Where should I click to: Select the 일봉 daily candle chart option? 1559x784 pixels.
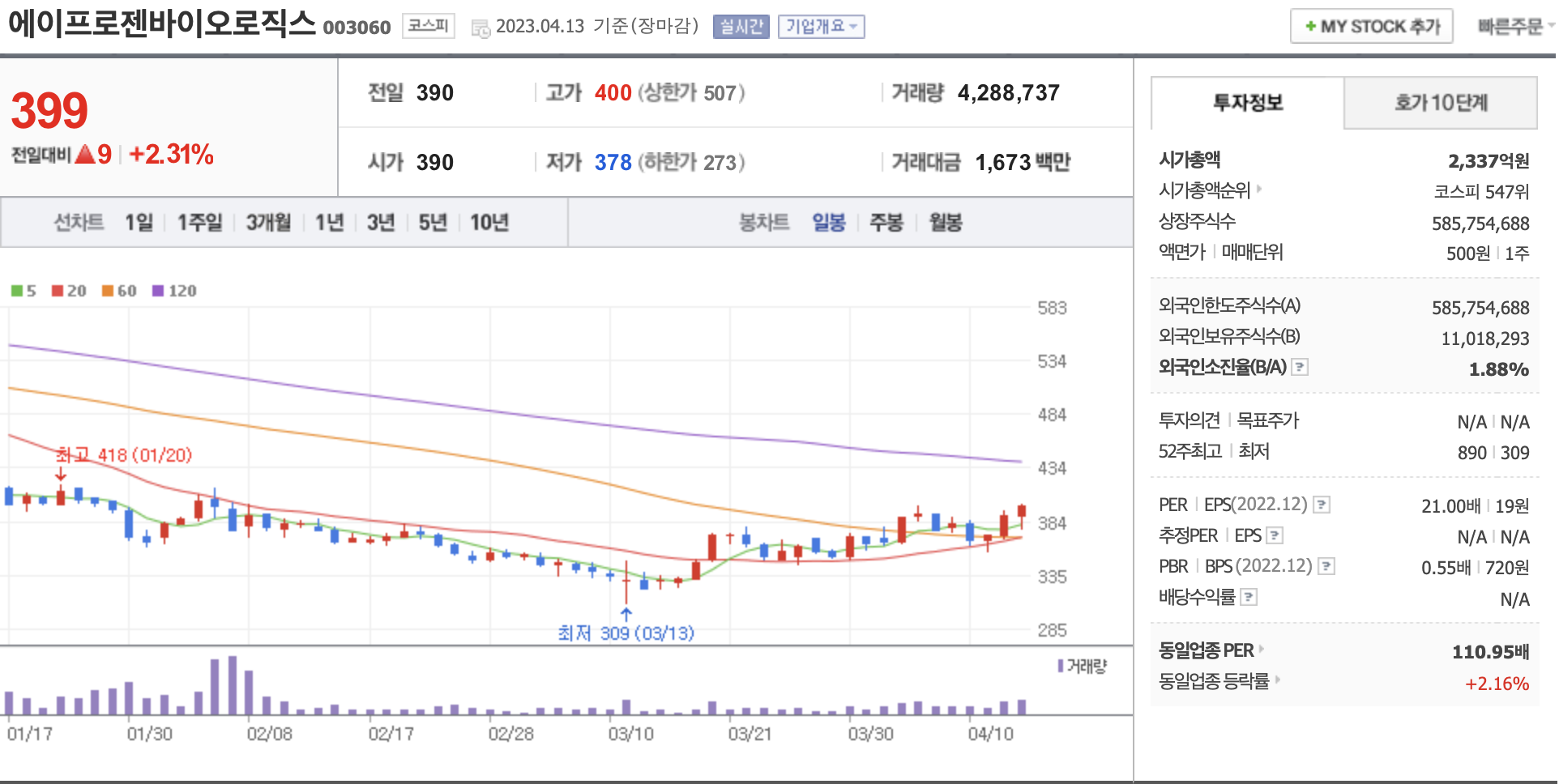[x=828, y=223]
